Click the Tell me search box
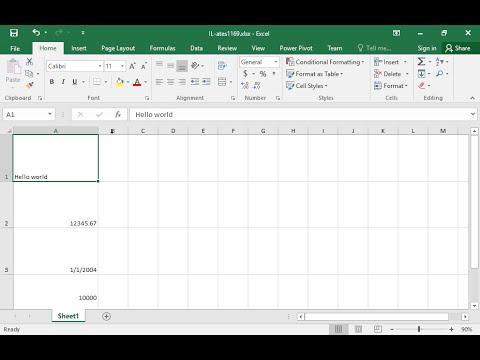Screen dimensions: 480x360 click(x=374, y=48)
